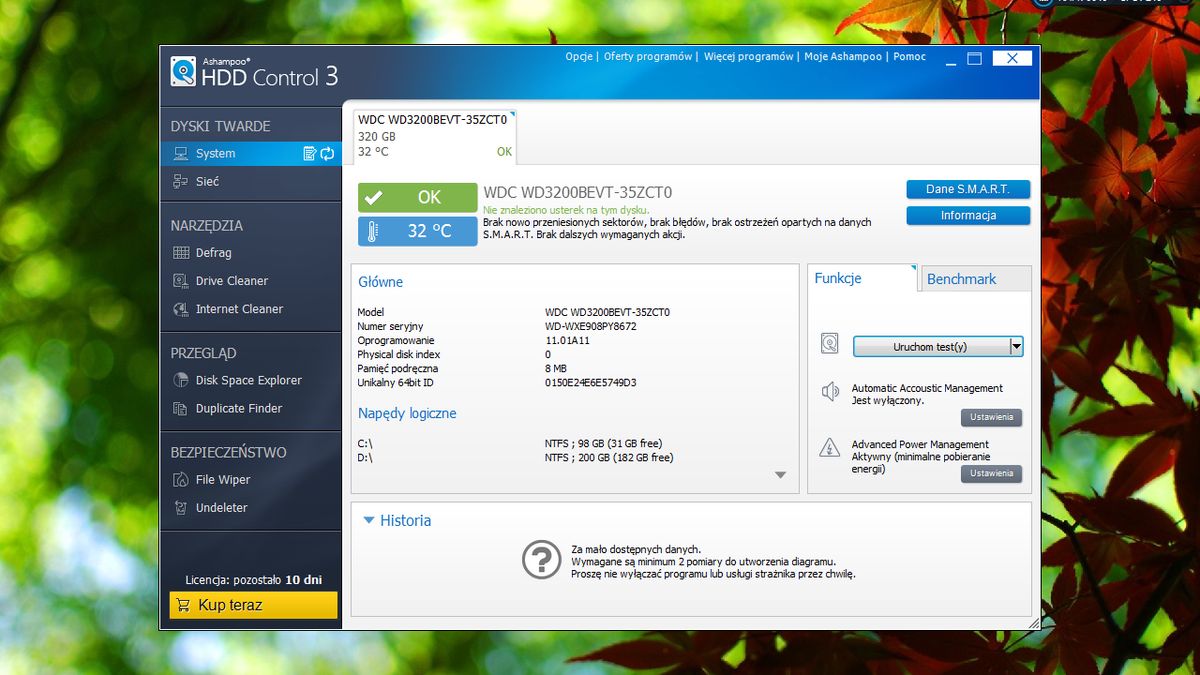Open the Opcje menu
Viewport: 1200px width, 675px height.
pos(579,57)
